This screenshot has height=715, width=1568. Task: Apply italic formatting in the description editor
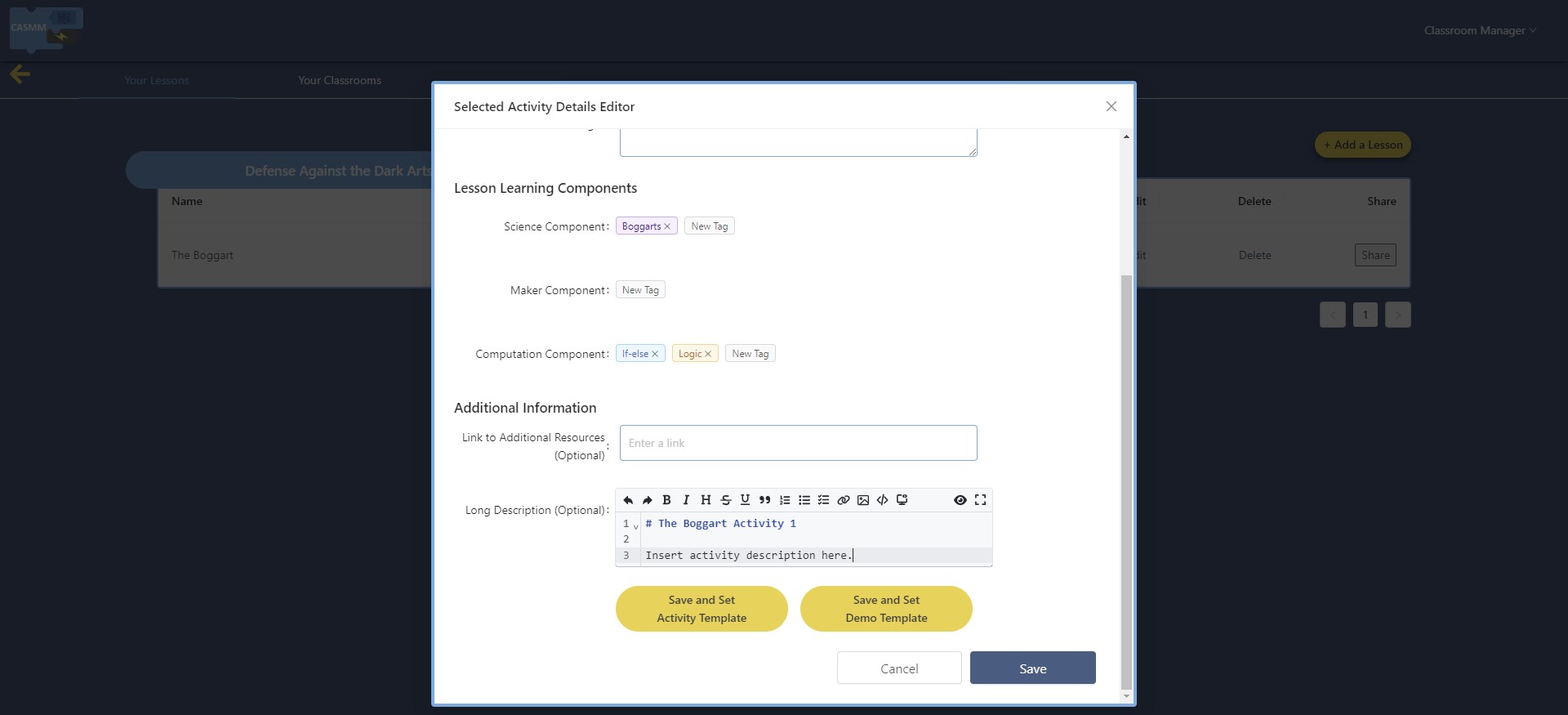(686, 500)
